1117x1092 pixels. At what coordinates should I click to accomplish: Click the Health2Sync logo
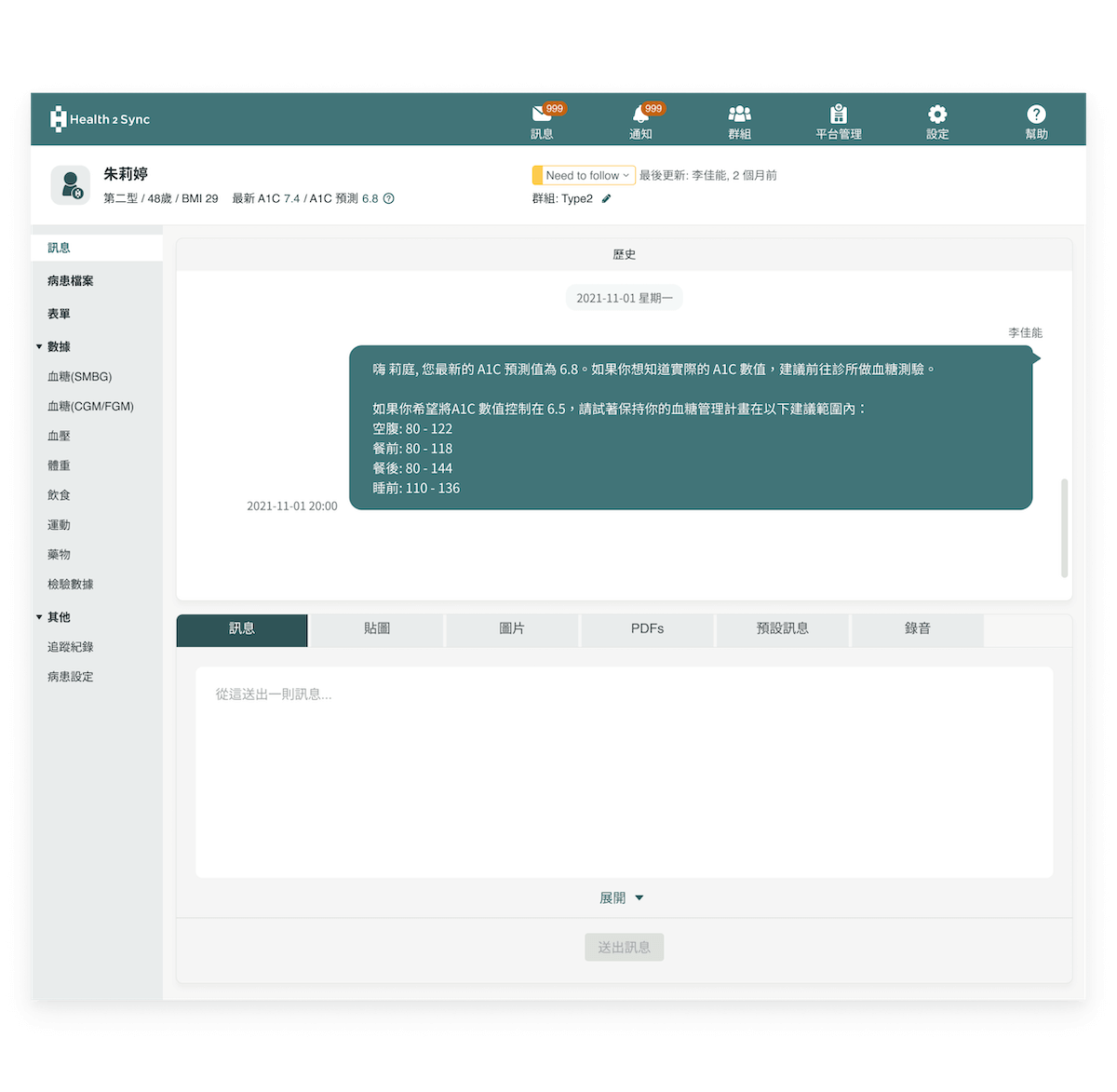(x=100, y=119)
